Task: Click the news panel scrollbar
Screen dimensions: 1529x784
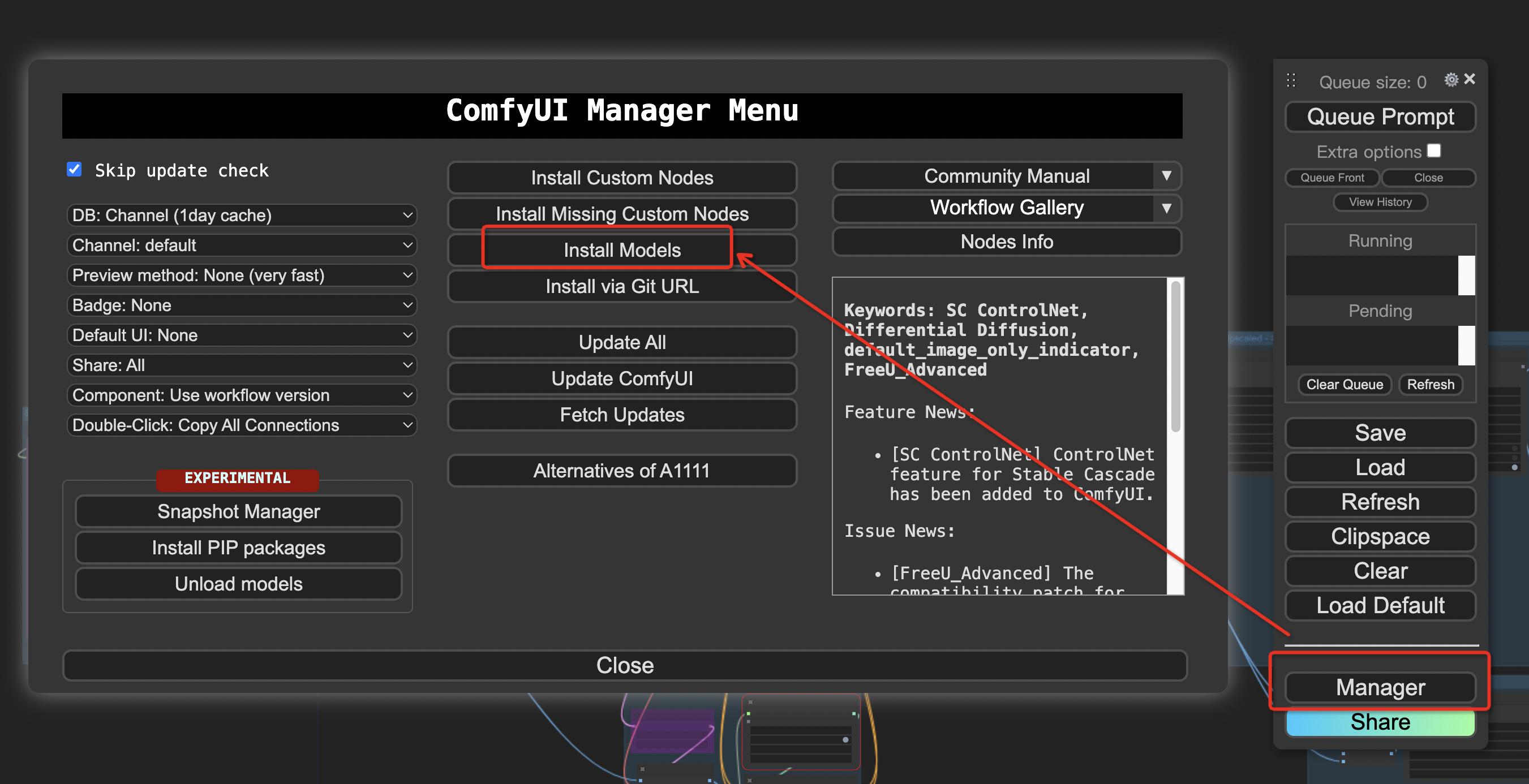Action: pyautogui.click(x=1175, y=356)
